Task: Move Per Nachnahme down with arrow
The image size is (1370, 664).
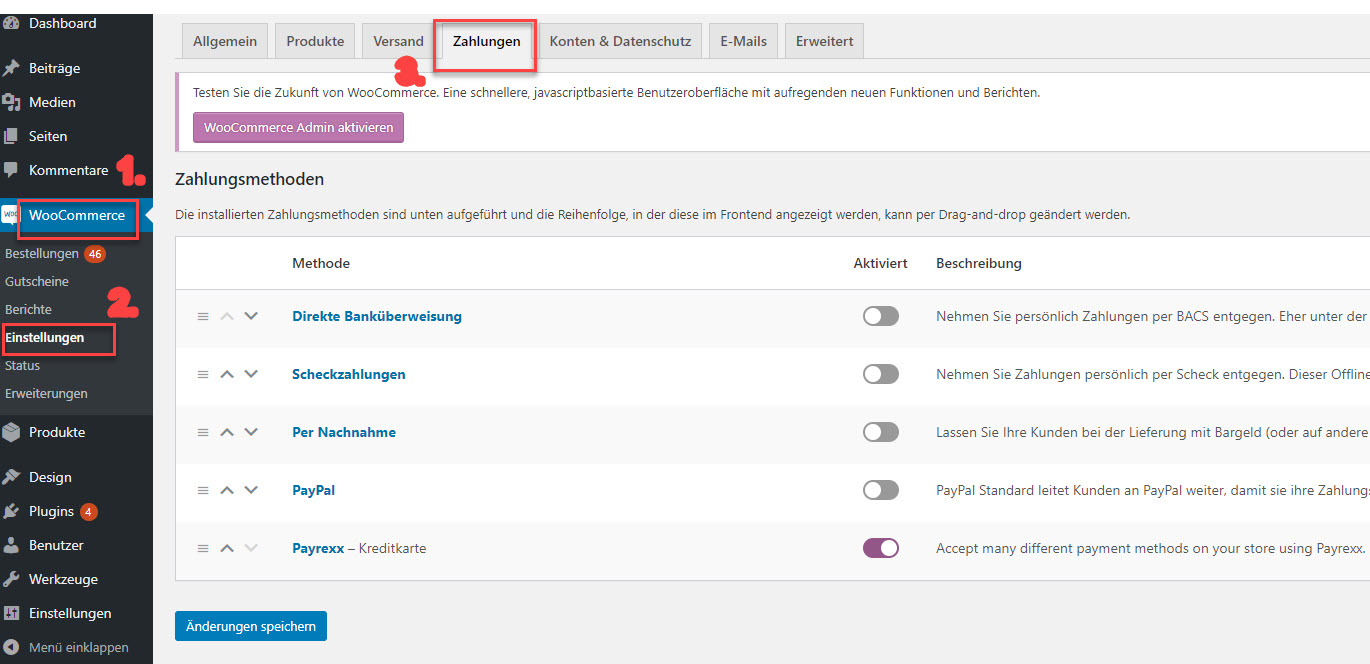Action: coord(251,432)
